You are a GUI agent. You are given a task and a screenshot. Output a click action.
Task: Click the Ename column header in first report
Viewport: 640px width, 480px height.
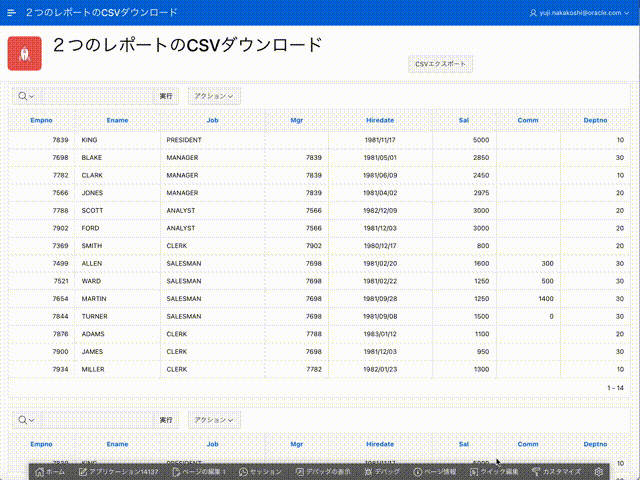[117, 120]
